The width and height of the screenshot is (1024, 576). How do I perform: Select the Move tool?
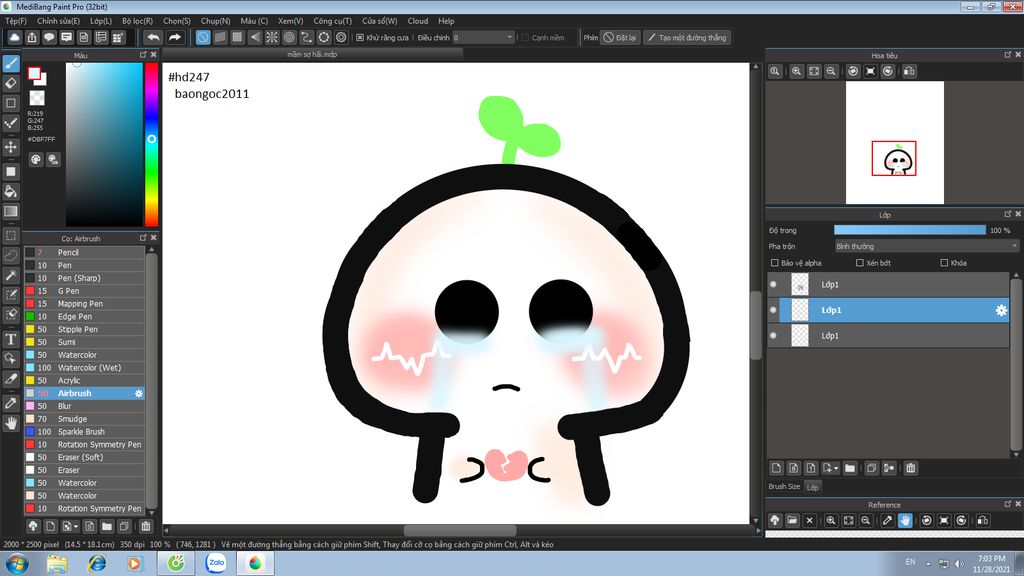[x=11, y=147]
